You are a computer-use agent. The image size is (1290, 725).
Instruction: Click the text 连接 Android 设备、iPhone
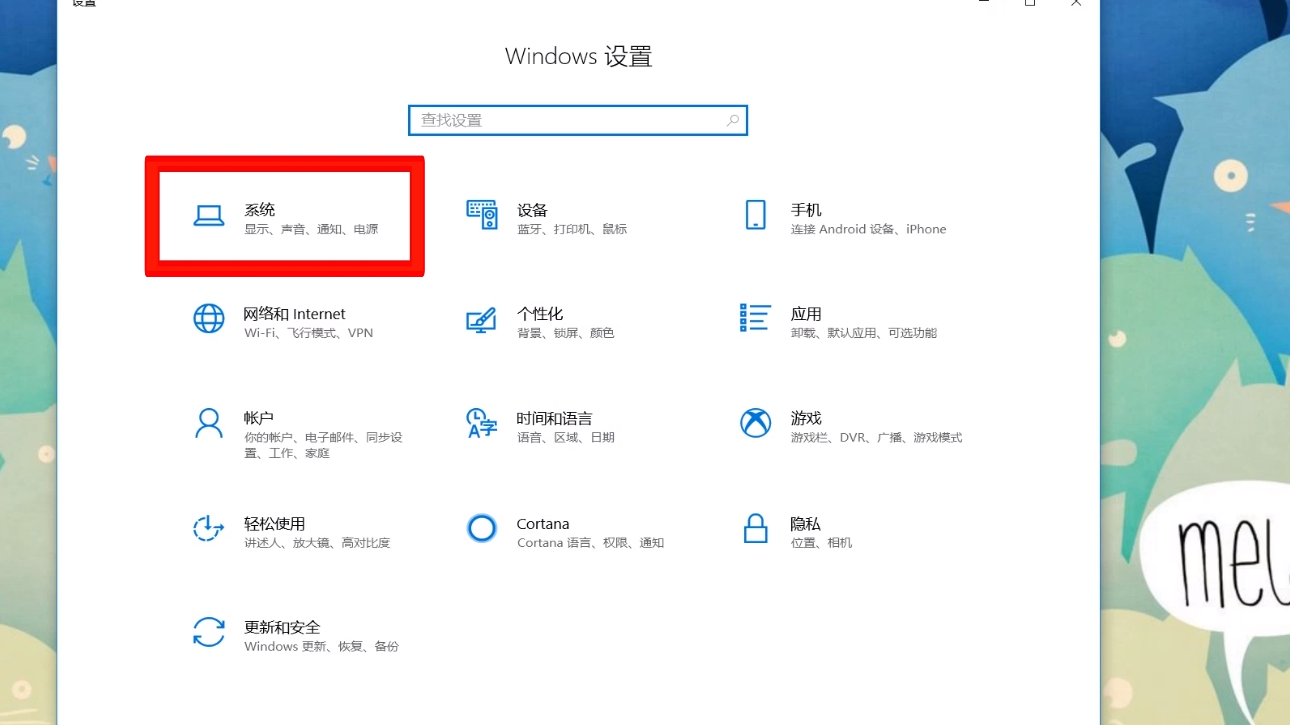click(868, 229)
